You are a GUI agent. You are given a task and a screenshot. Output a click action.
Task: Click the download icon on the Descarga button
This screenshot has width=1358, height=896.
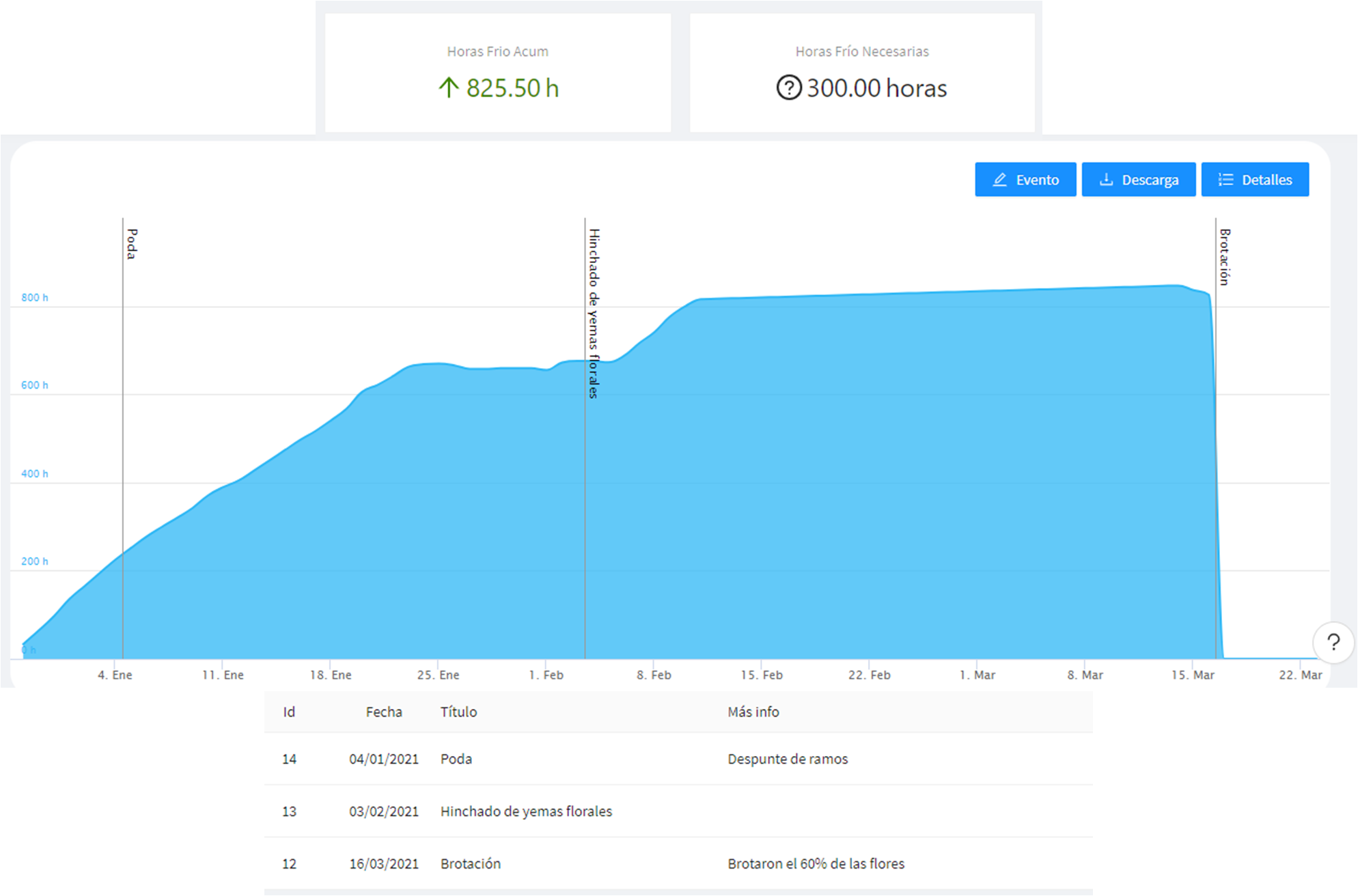pyautogui.click(x=1106, y=180)
